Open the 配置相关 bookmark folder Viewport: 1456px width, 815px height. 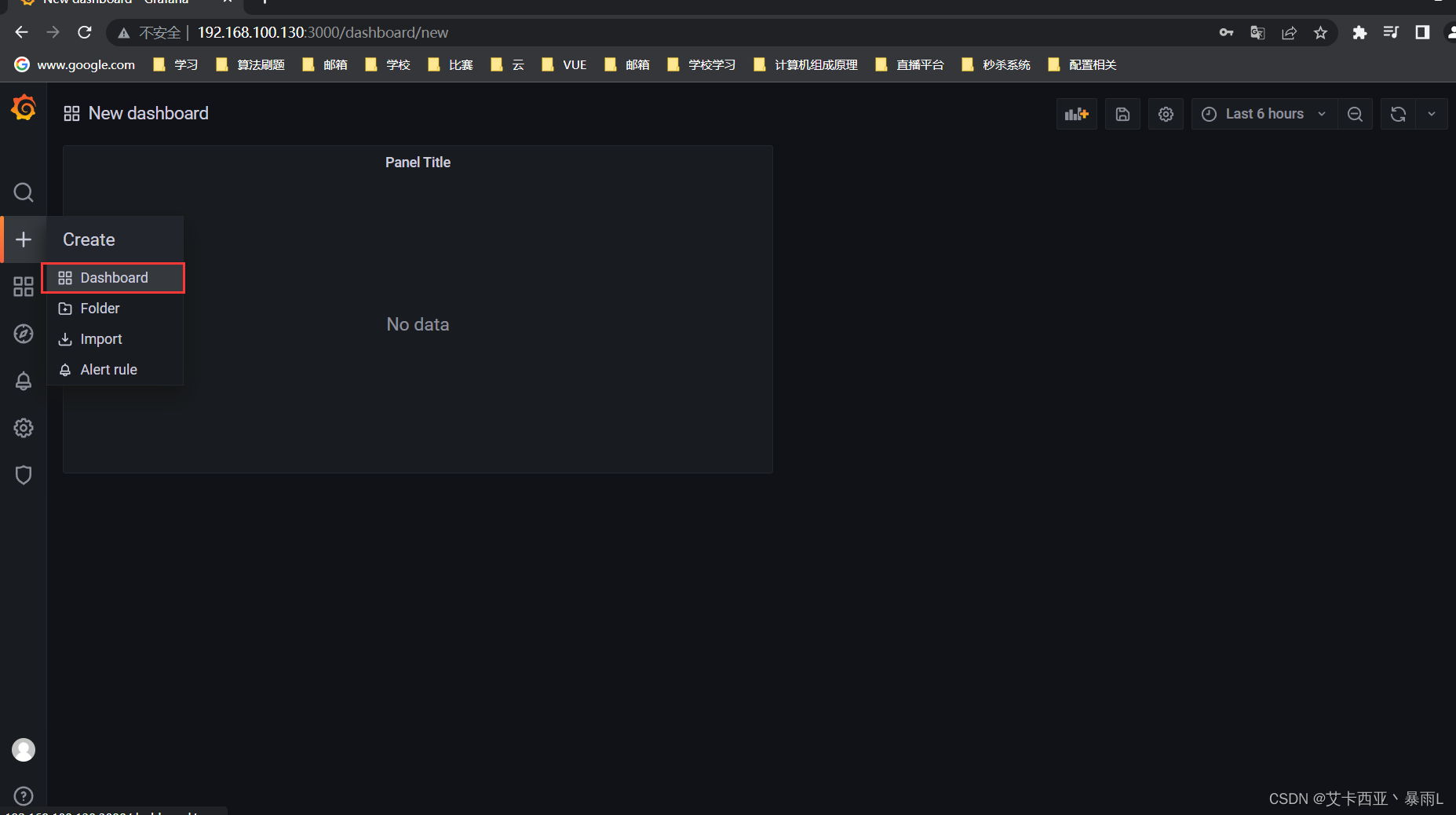[x=1082, y=64]
